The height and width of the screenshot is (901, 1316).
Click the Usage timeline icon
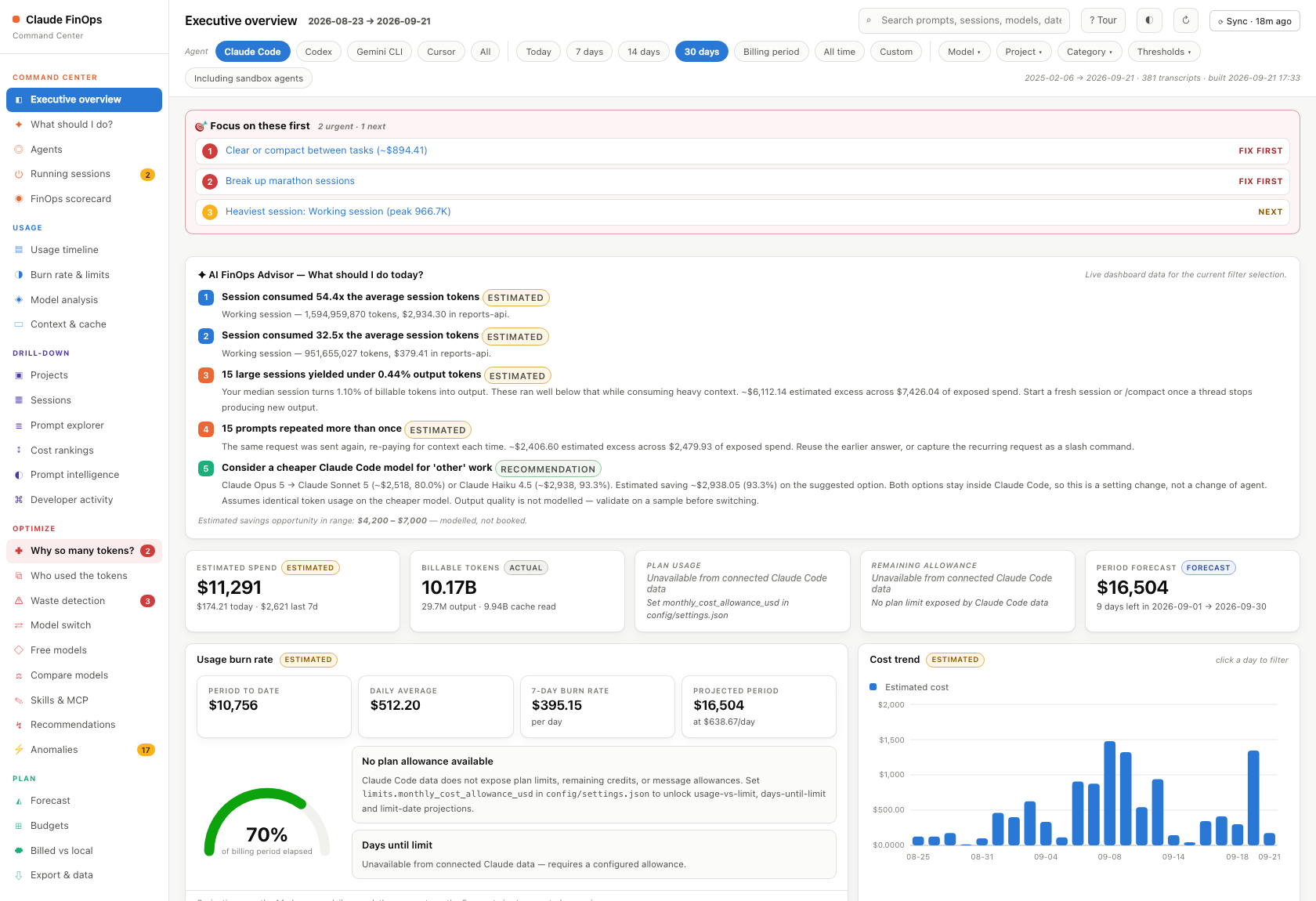click(x=19, y=250)
